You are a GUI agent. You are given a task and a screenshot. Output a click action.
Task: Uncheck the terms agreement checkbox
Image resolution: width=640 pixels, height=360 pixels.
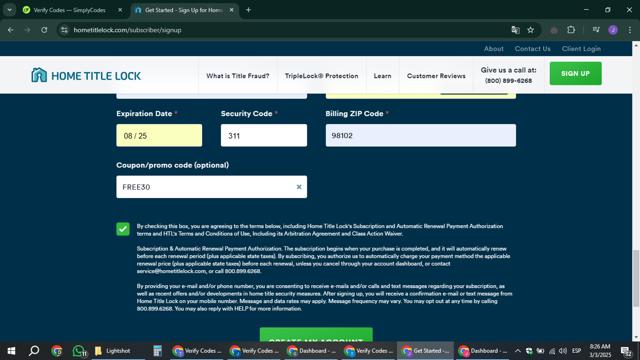pos(123,229)
